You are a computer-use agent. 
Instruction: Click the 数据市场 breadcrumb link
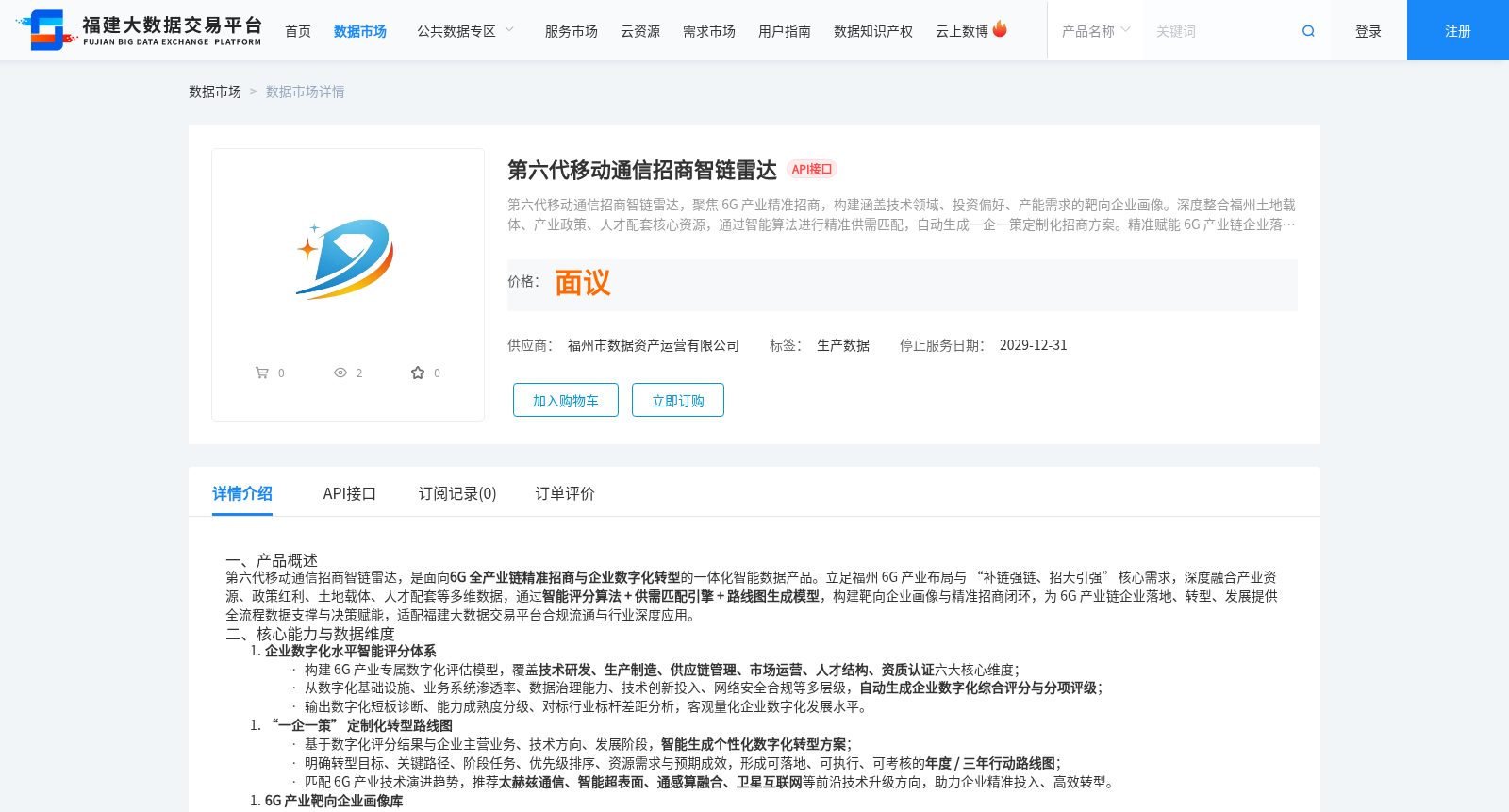(x=215, y=91)
